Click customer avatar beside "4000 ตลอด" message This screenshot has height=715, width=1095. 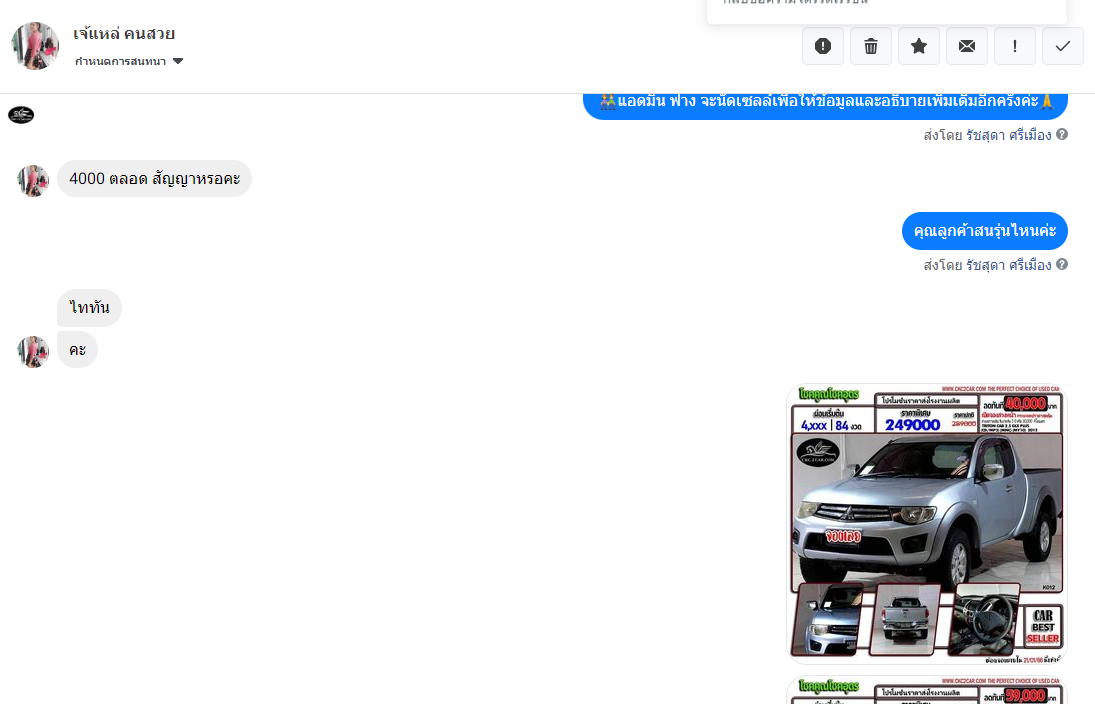tap(33, 181)
